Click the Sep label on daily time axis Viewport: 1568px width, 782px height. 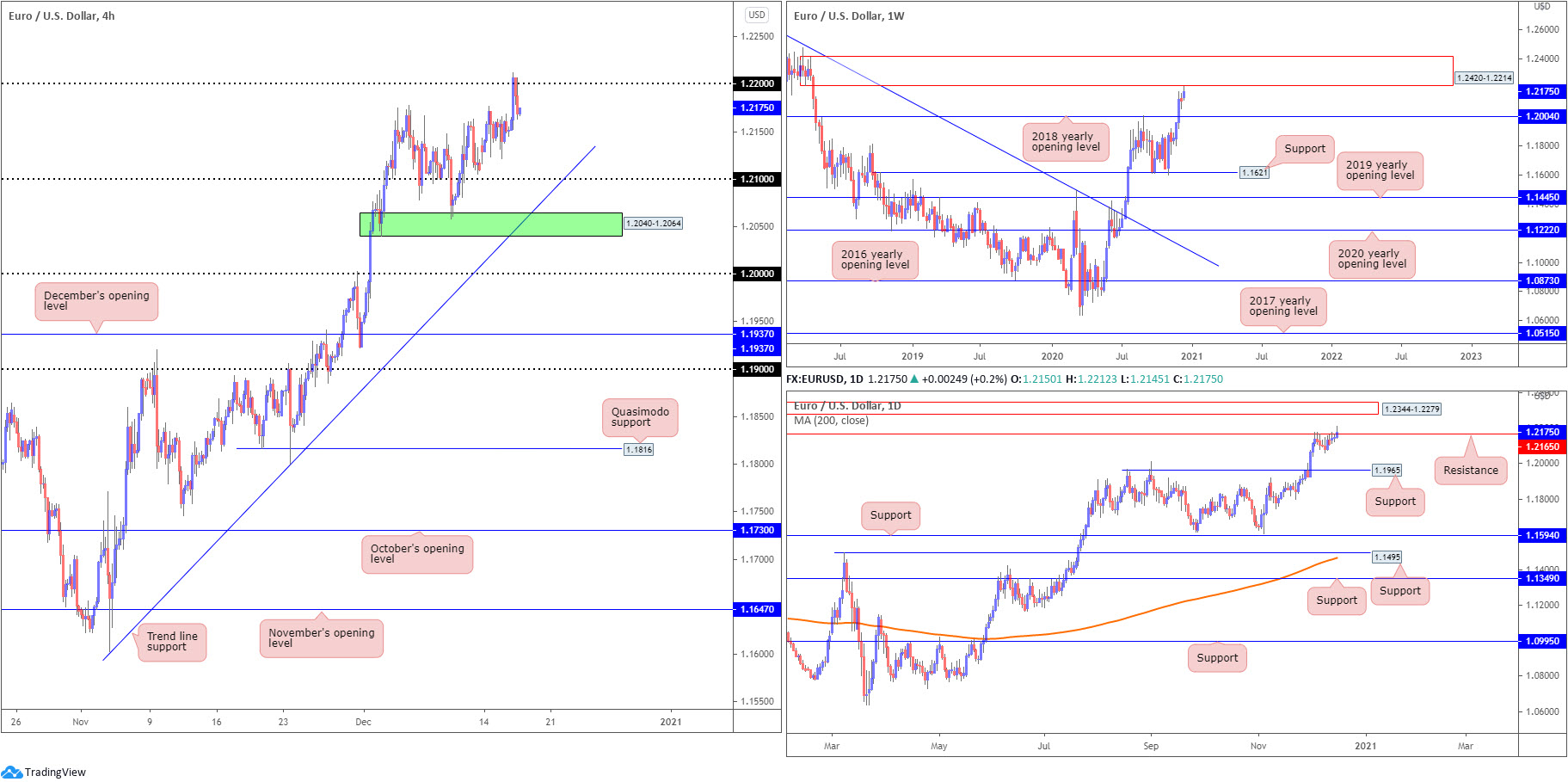coord(1151,746)
